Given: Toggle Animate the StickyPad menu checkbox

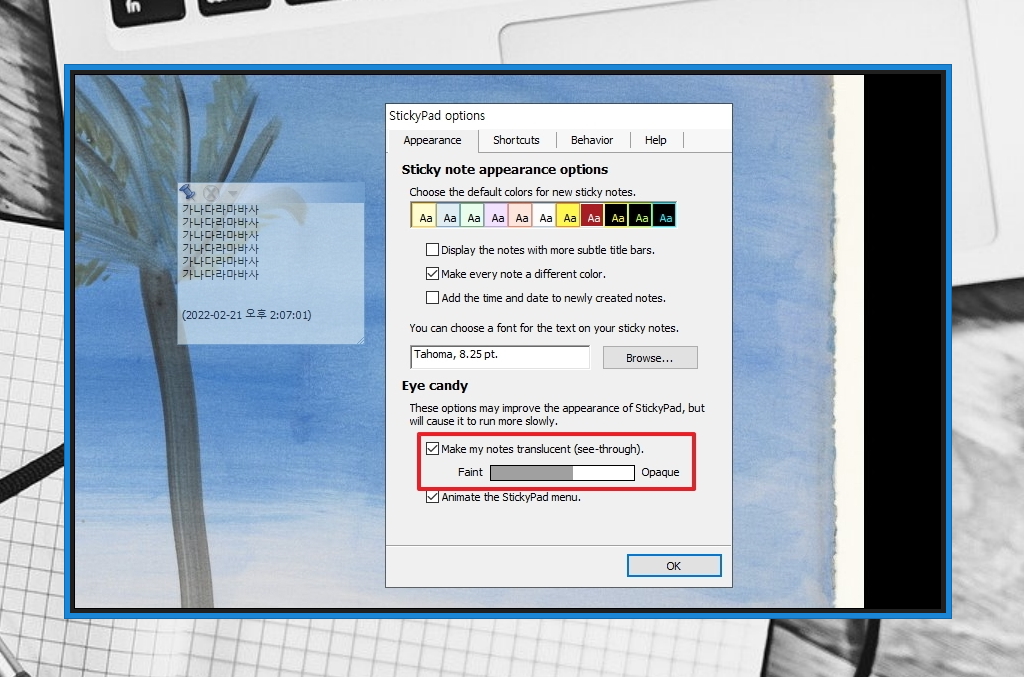Looking at the screenshot, I should pyautogui.click(x=432, y=497).
